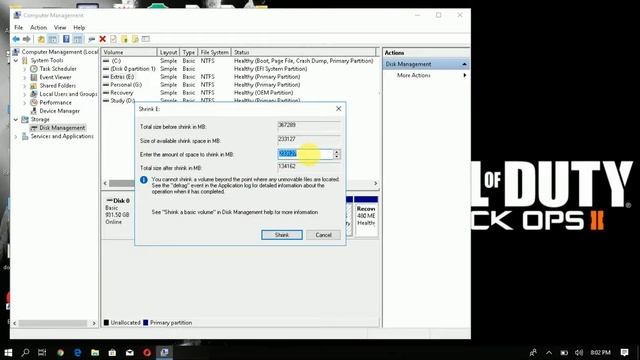Click the total size after shrink value
The image size is (640, 360).
tap(308, 167)
